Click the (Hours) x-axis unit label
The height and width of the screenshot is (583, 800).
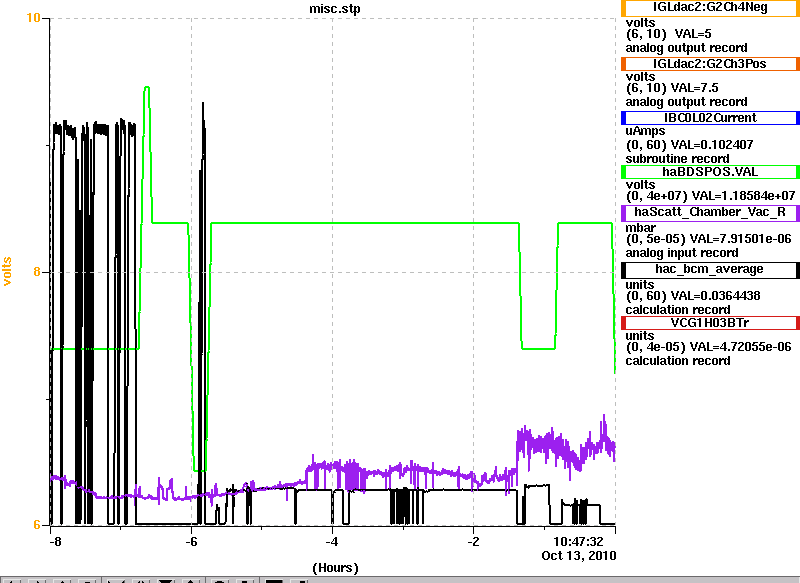(x=335, y=568)
